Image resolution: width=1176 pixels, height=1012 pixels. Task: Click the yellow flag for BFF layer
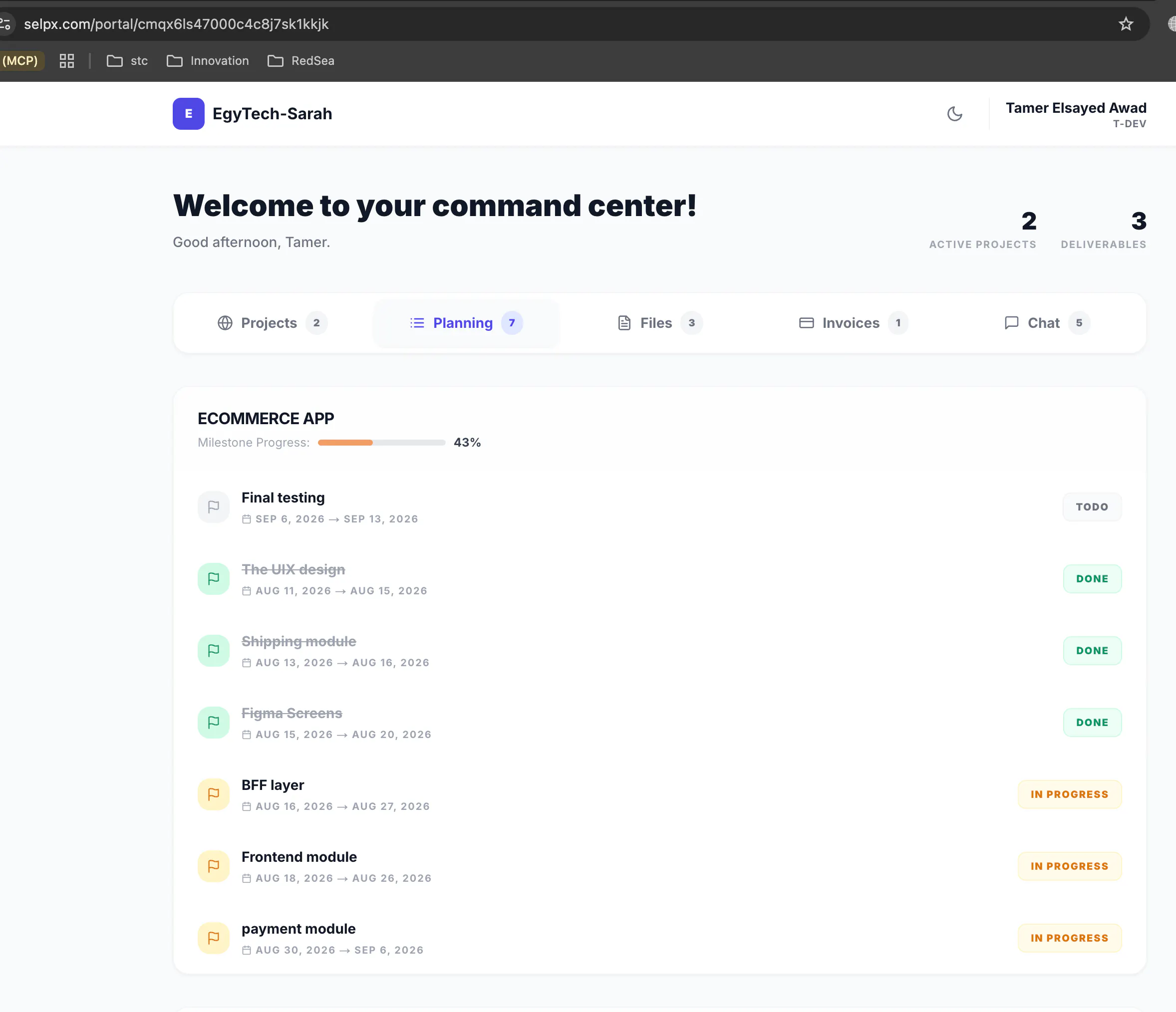click(x=214, y=794)
